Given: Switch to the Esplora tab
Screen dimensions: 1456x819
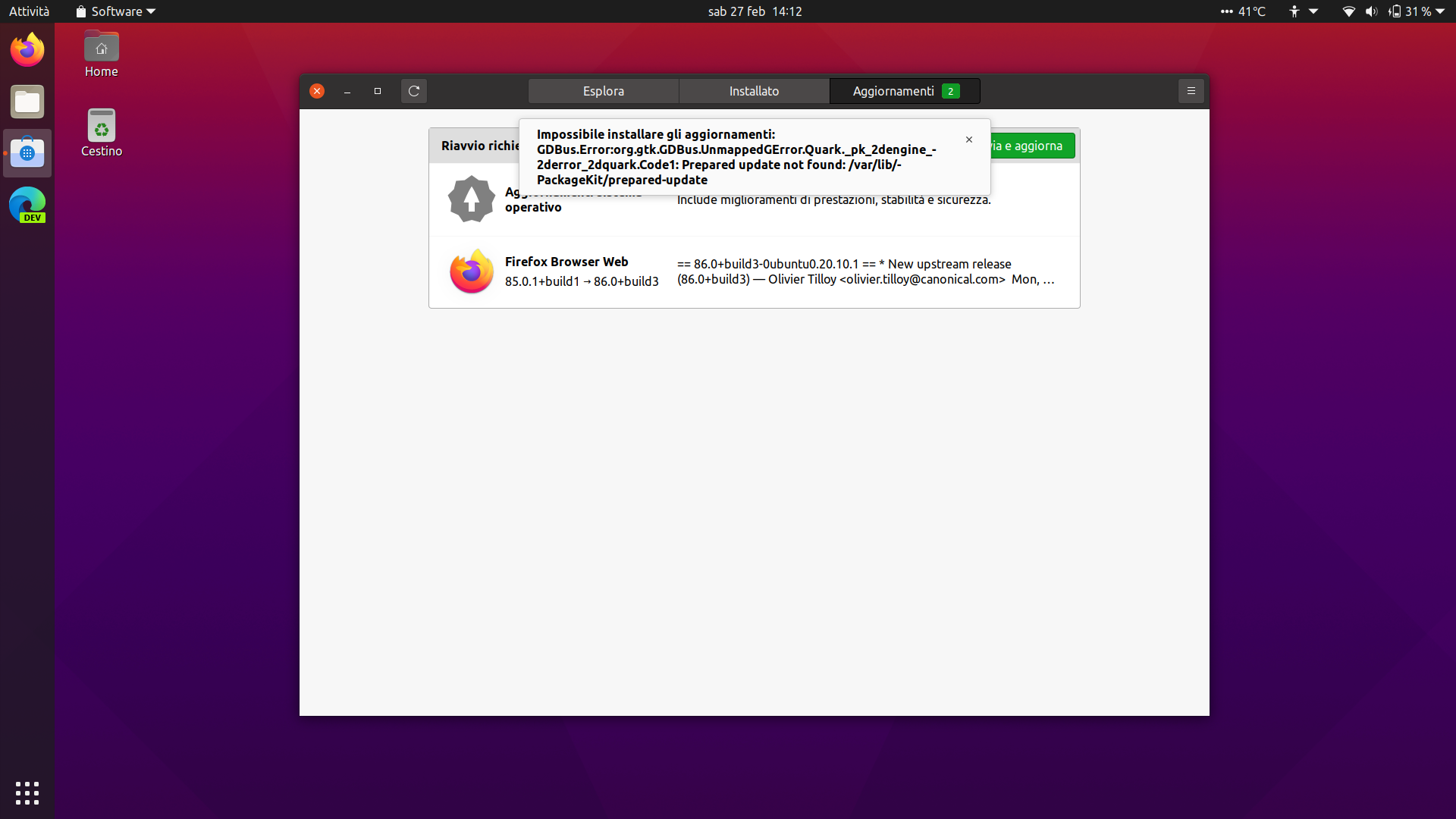Looking at the screenshot, I should 604,91.
